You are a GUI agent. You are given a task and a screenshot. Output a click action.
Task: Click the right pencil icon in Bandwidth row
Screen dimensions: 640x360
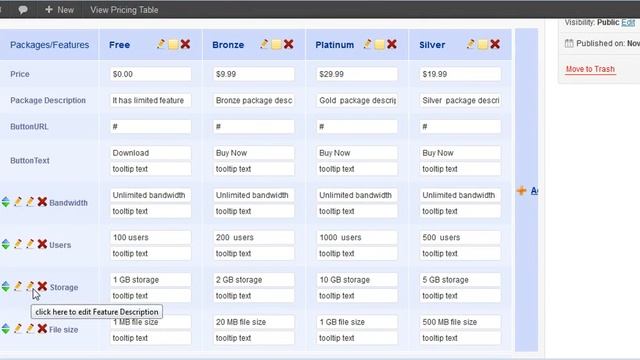pyautogui.click(x=30, y=202)
